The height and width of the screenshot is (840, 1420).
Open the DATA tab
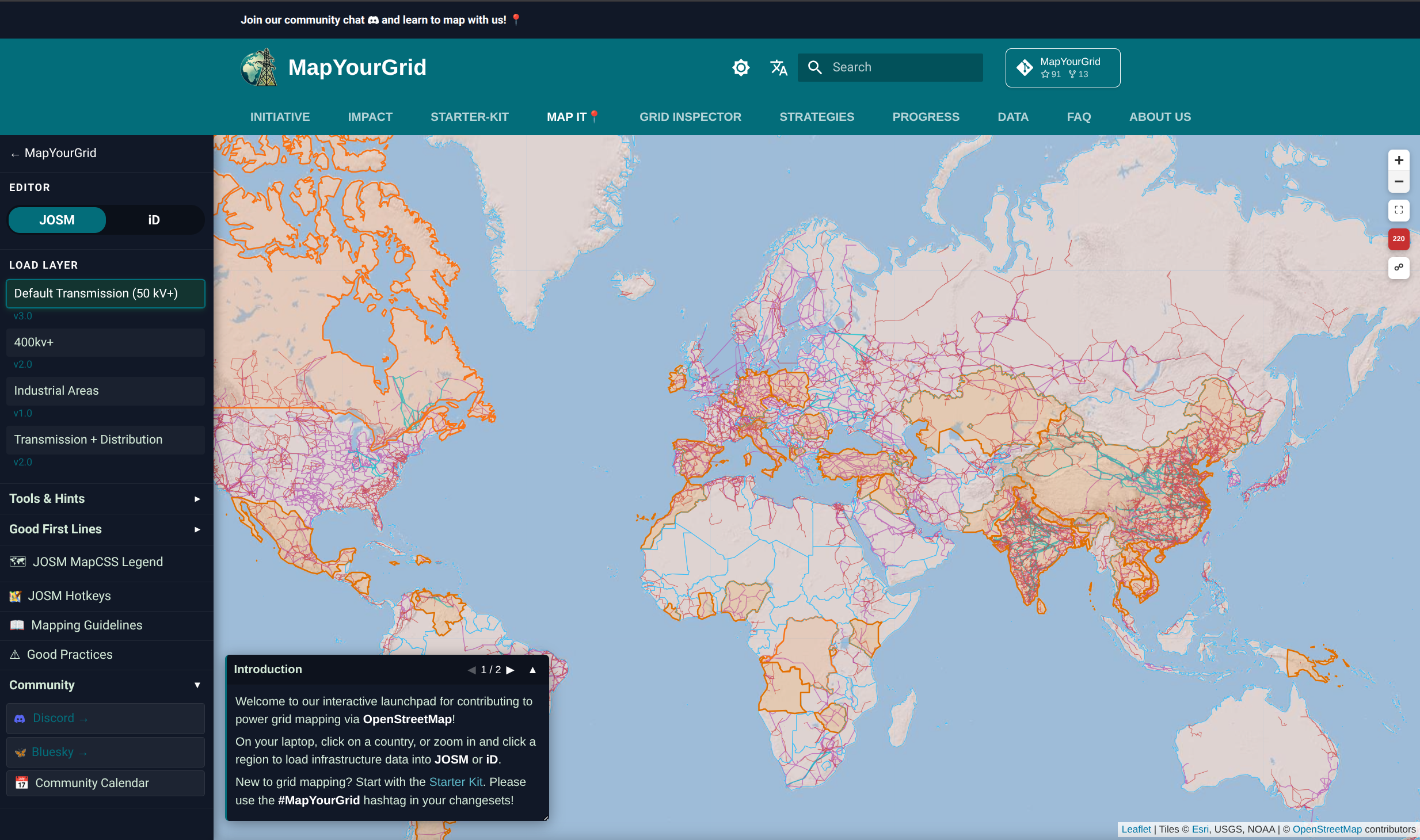point(1013,117)
